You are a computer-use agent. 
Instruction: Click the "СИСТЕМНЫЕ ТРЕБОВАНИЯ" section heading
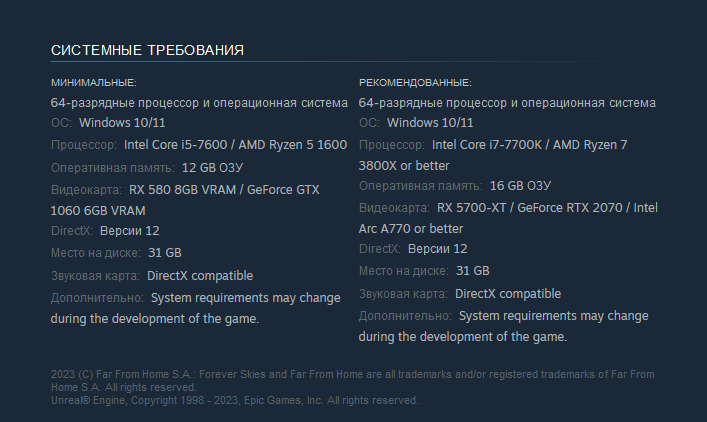pyautogui.click(x=147, y=50)
